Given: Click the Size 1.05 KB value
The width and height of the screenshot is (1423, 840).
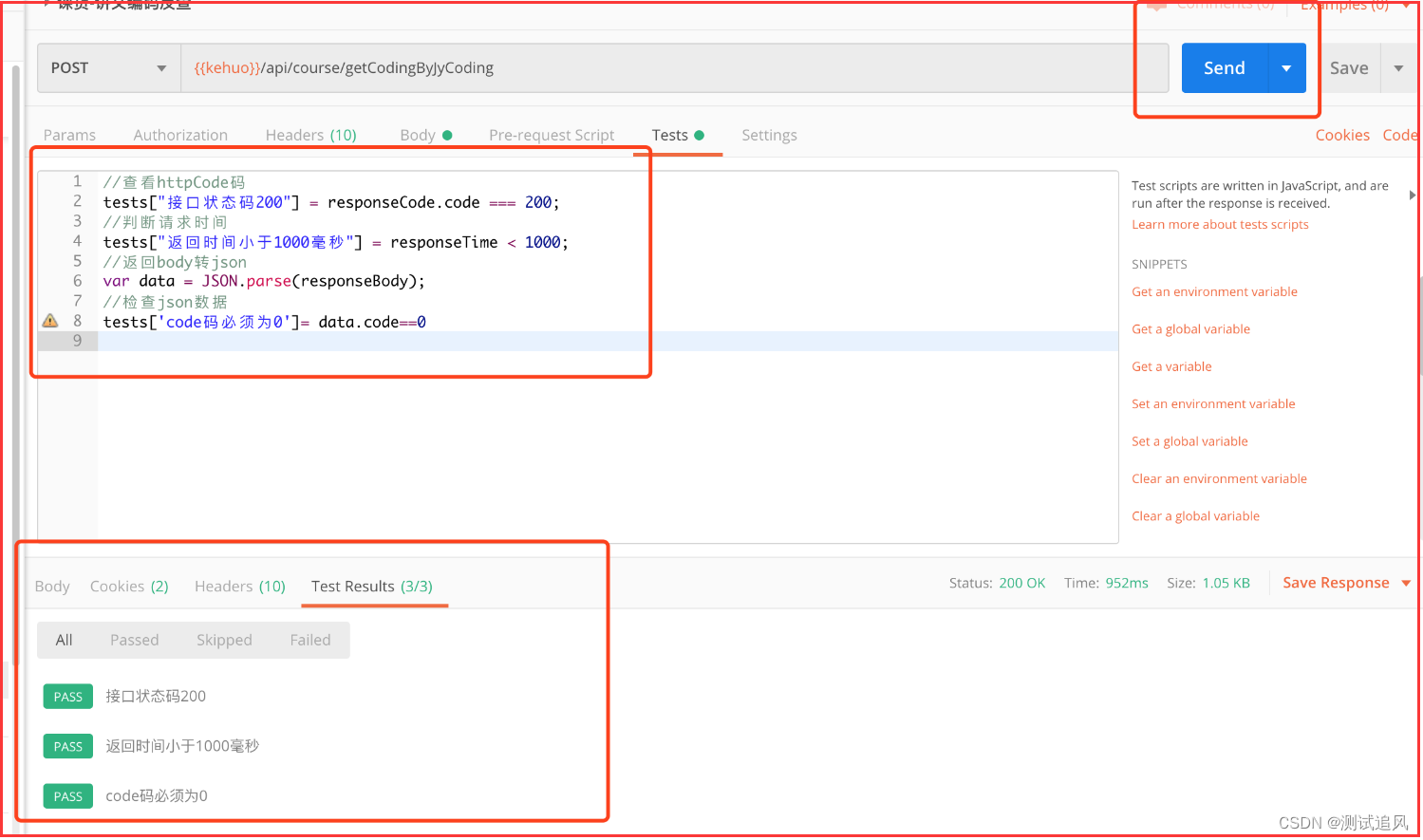Looking at the screenshot, I should click(1226, 583).
